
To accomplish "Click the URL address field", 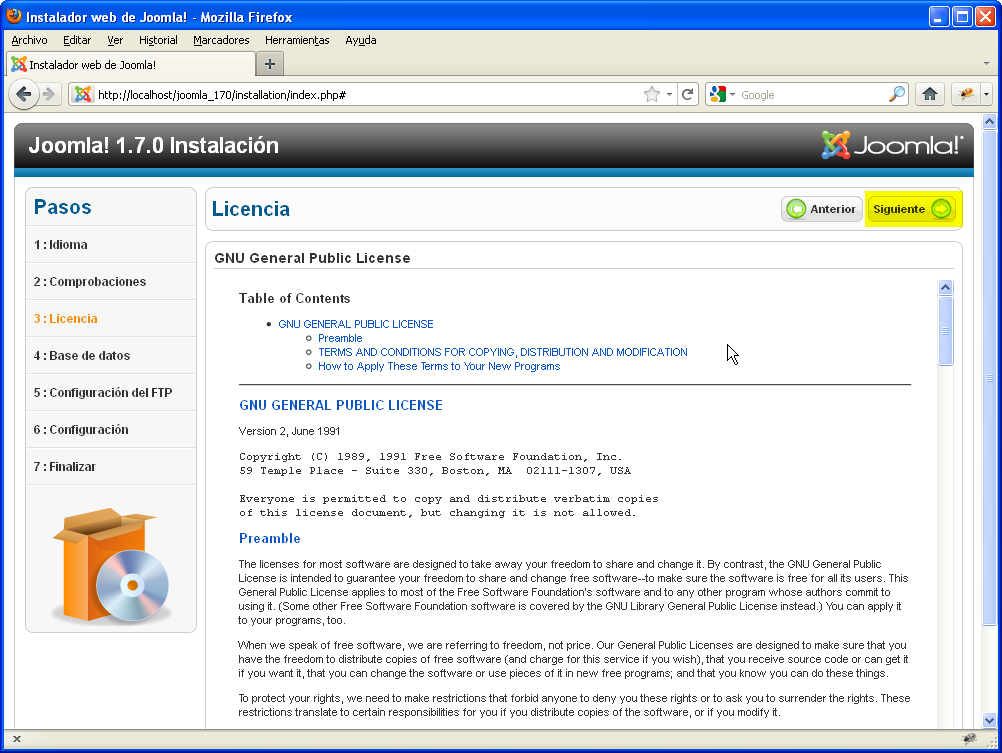I will pyautogui.click(x=367, y=95).
